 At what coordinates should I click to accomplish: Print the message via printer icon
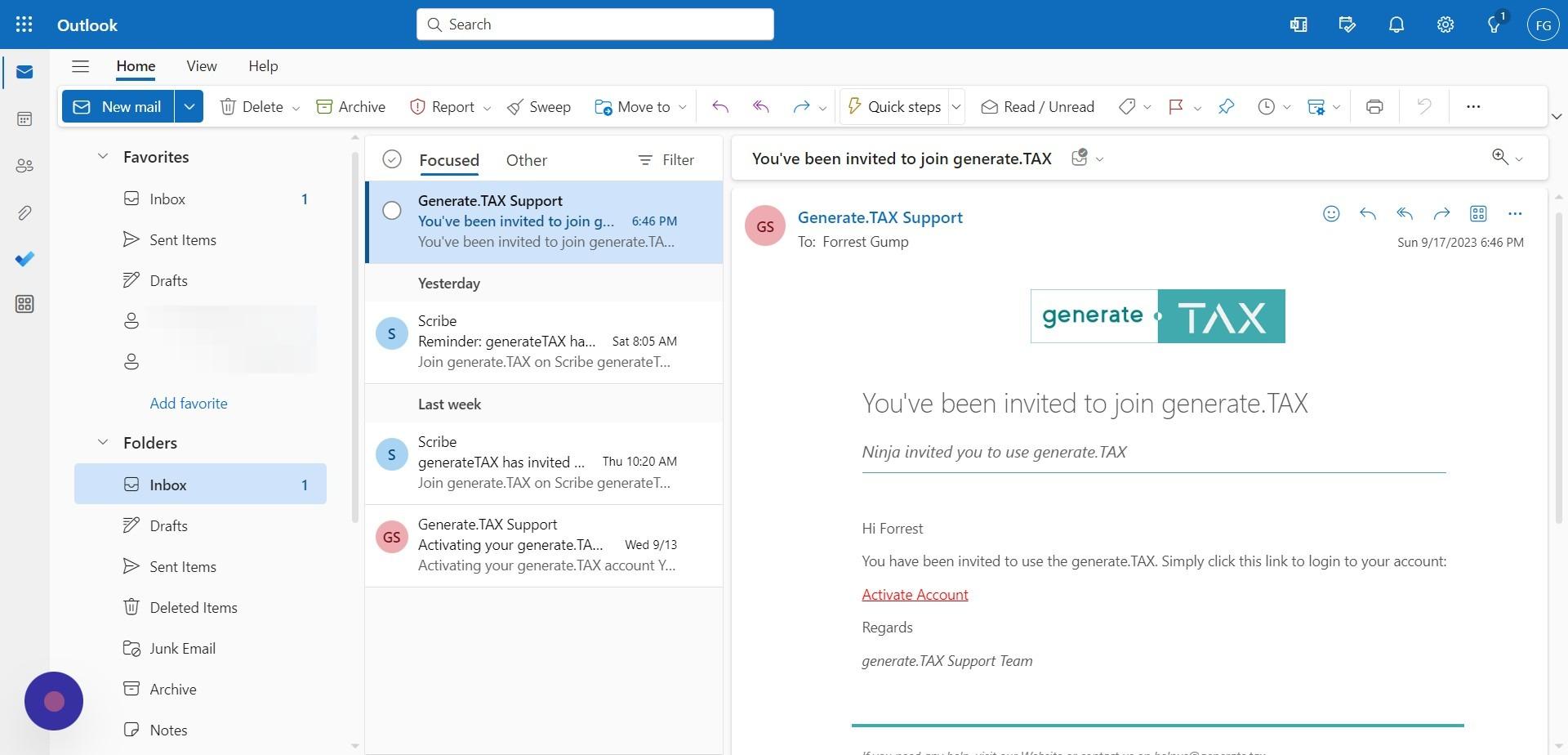tap(1374, 107)
